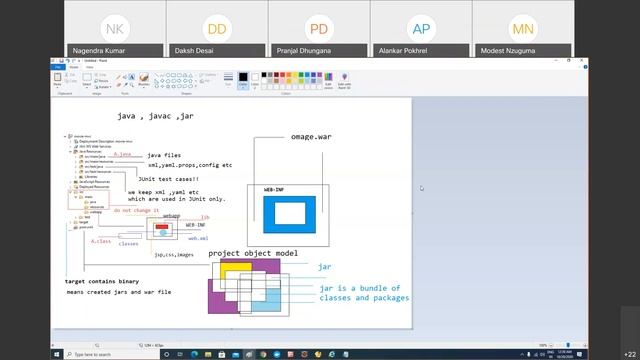This screenshot has height=360, width=640.
Task: Click Daksh Desai participant tile
Action: pyautogui.click(x=217, y=29)
